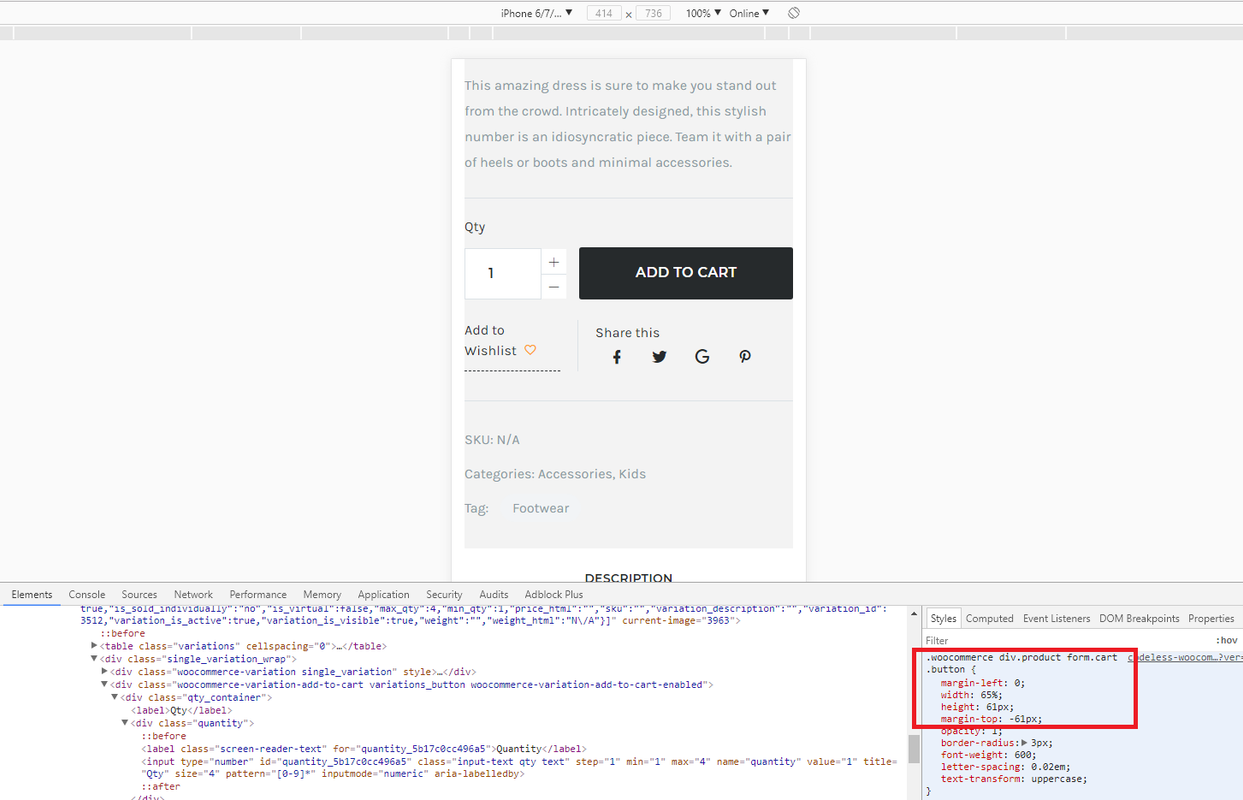Viewport: 1243px width, 800px height.
Task: Click the Pinterest share icon
Action: pos(745,357)
